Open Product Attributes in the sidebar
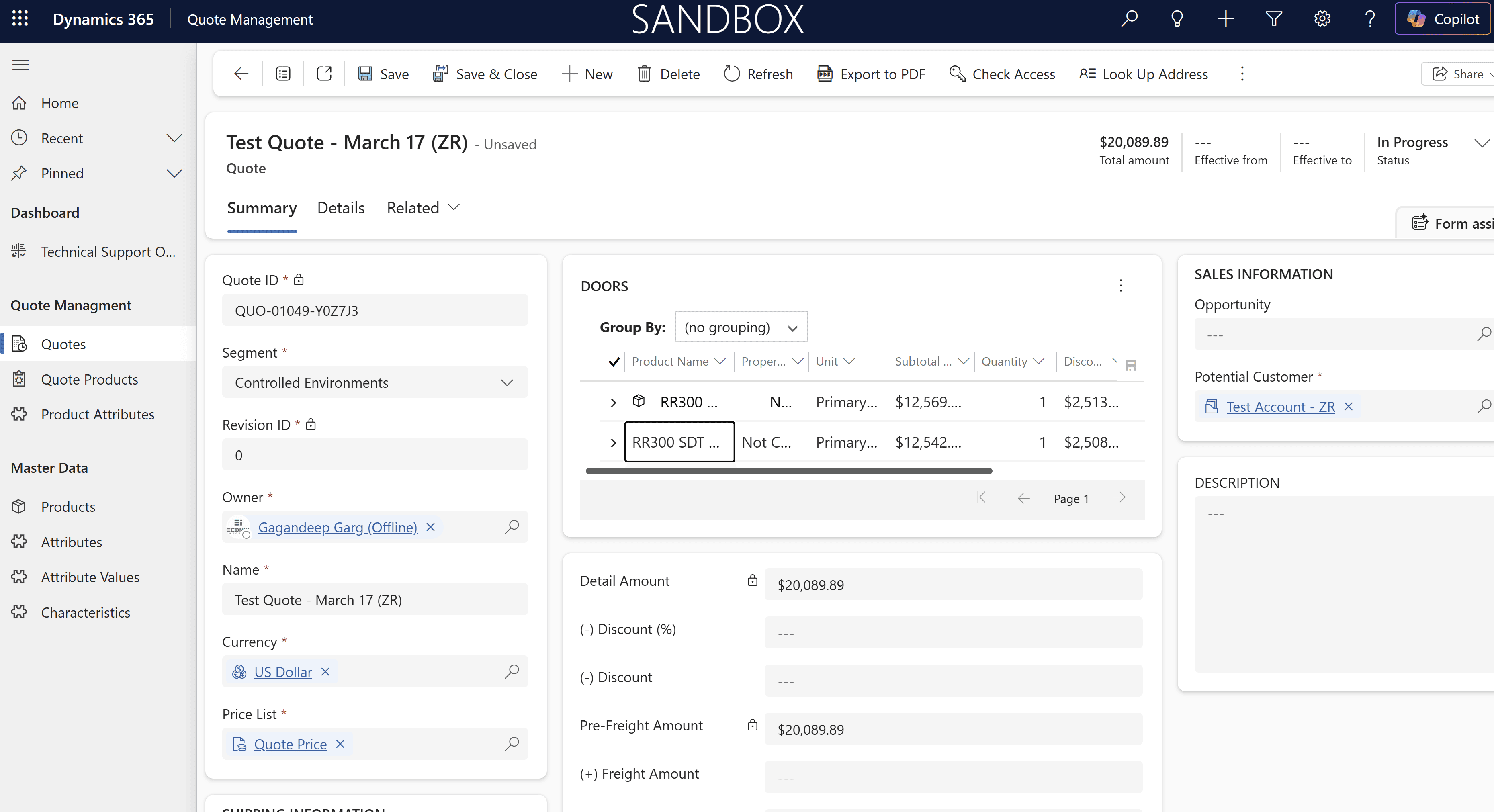The width and height of the screenshot is (1494, 812). [x=98, y=414]
